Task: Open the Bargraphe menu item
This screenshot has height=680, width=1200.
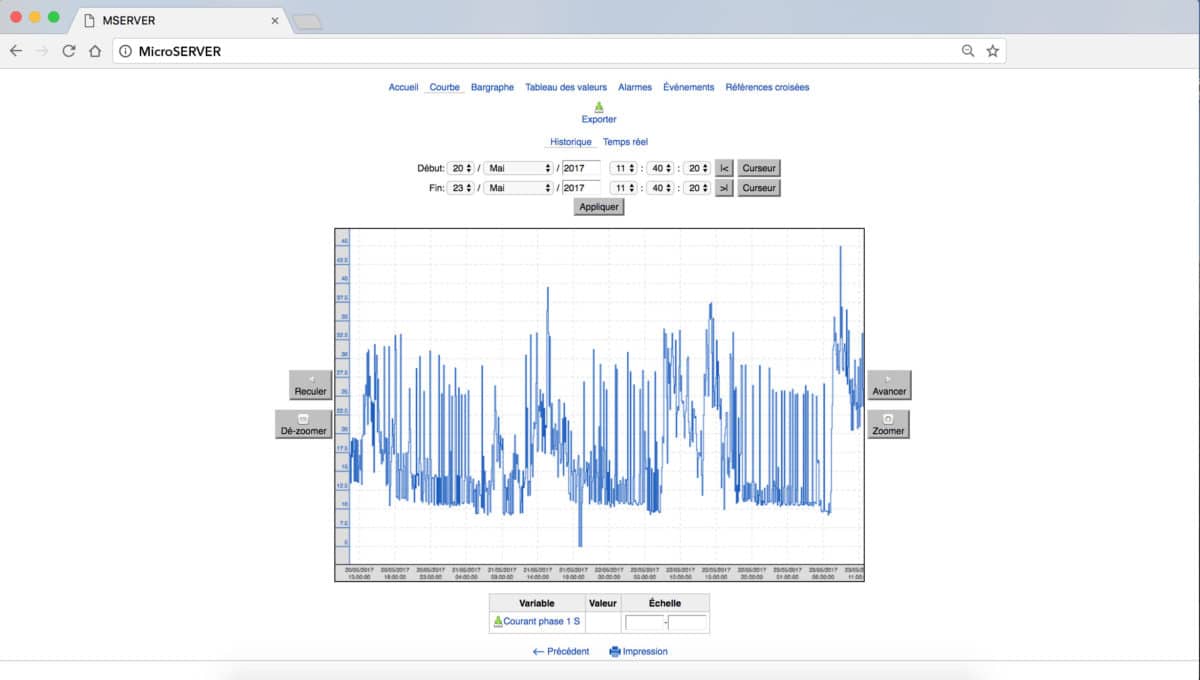Action: (x=492, y=87)
